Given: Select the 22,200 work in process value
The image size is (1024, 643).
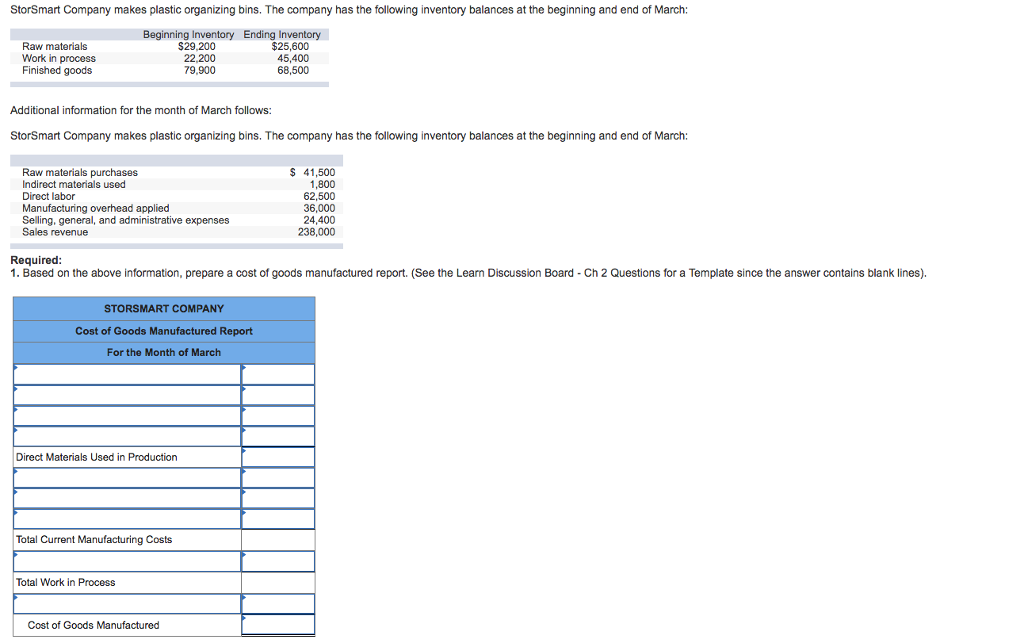Looking at the screenshot, I should (200, 58).
